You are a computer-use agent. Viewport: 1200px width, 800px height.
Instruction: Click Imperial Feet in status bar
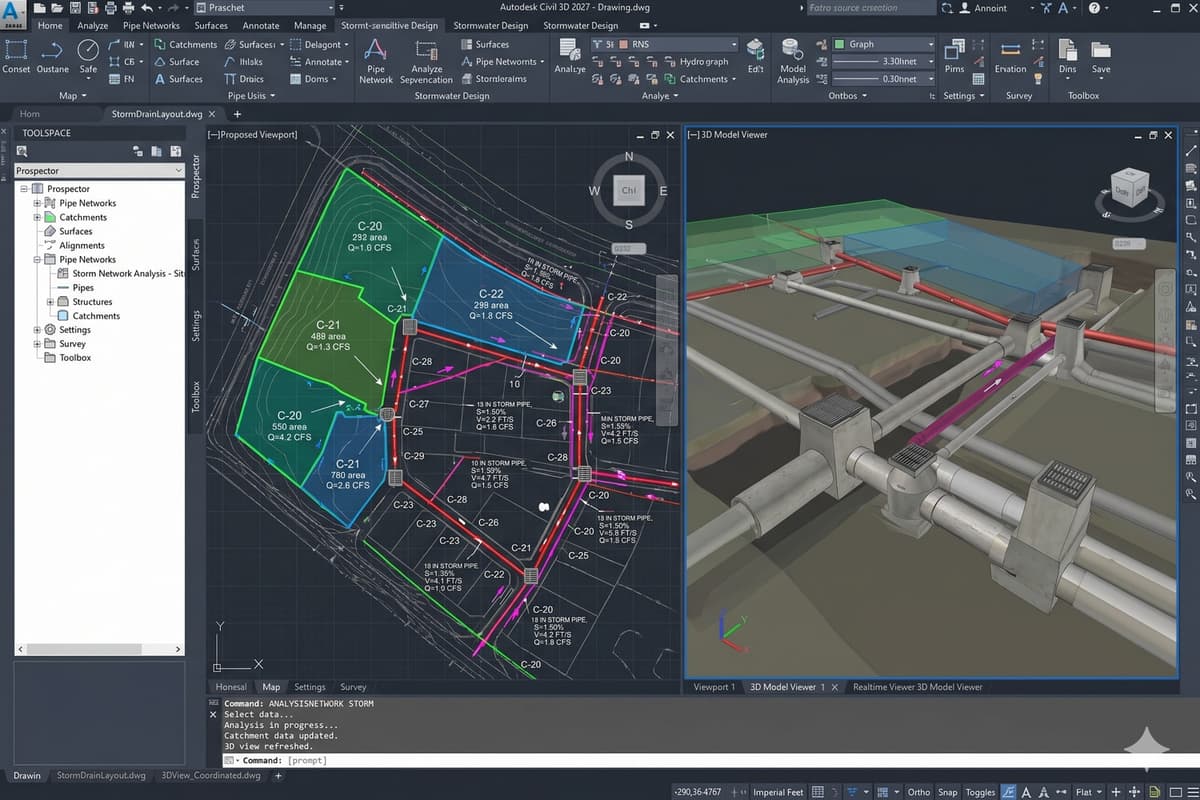point(778,791)
